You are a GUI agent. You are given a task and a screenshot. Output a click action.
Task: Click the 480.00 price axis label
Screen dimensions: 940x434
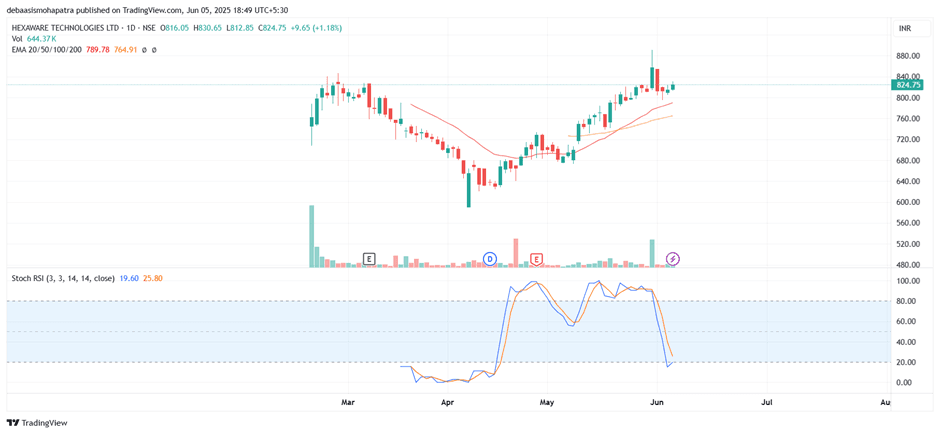pos(909,265)
